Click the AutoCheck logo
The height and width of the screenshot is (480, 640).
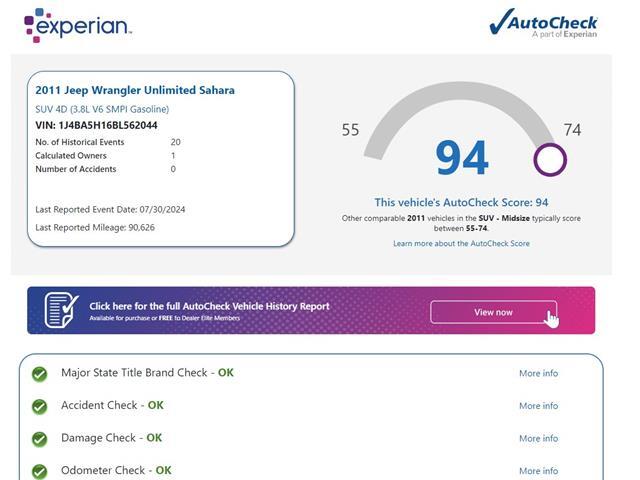543,23
